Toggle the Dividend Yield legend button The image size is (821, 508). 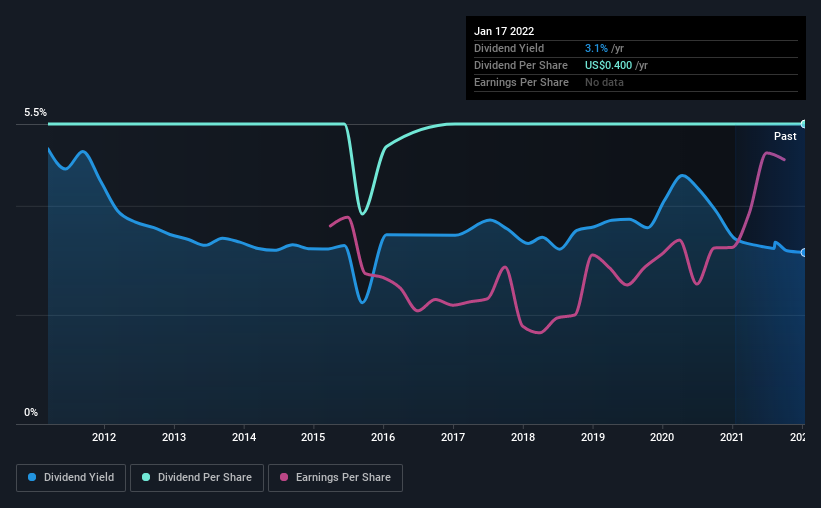[x=71, y=478]
